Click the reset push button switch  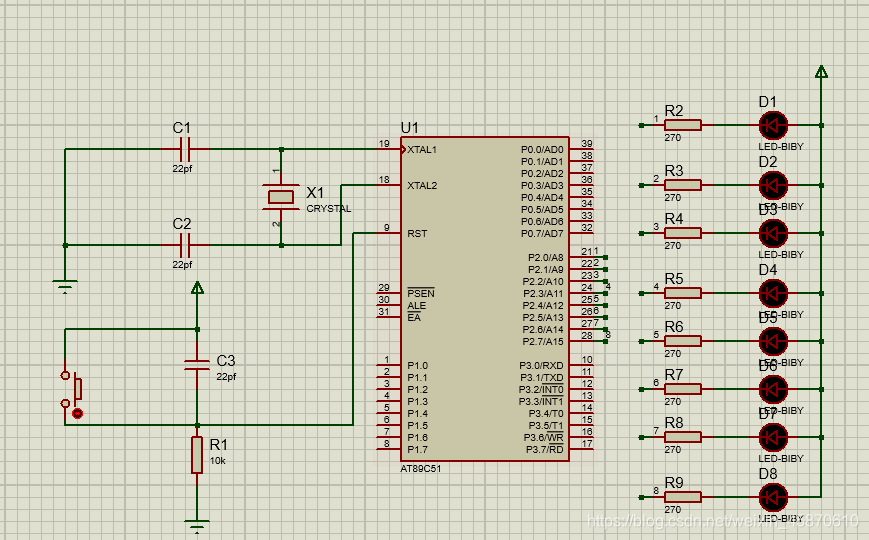pyautogui.click(x=73, y=390)
